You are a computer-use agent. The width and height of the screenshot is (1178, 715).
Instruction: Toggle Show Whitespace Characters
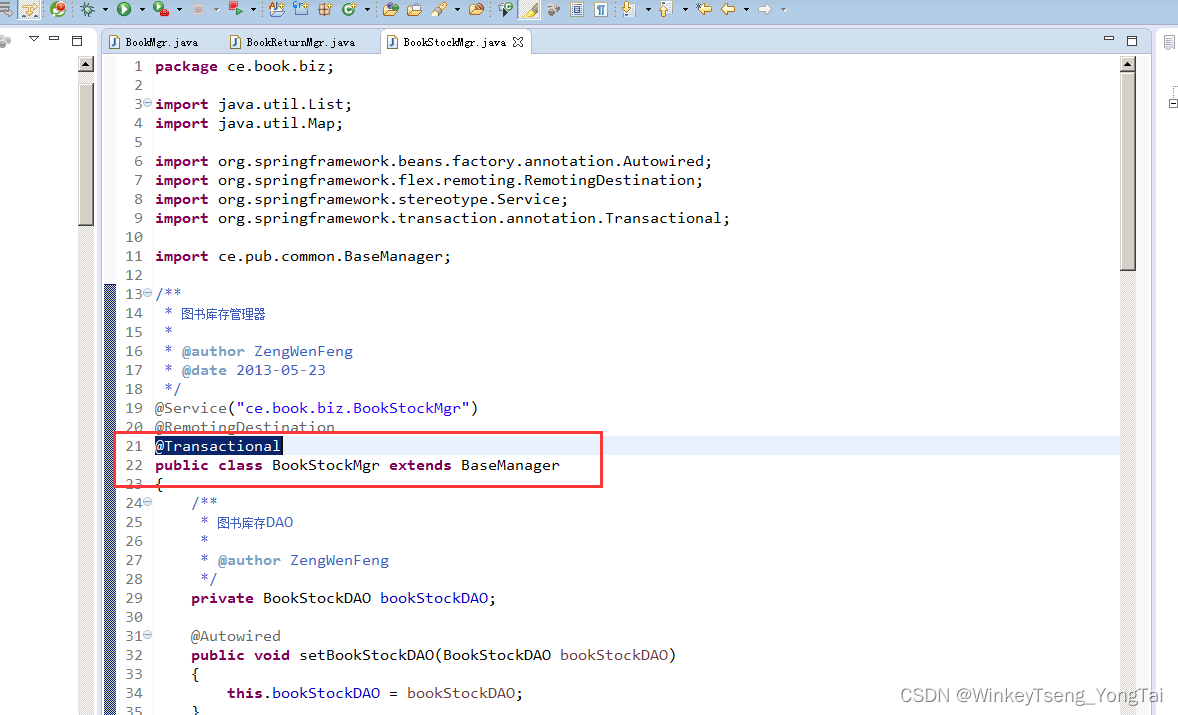(x=601, y=10)
